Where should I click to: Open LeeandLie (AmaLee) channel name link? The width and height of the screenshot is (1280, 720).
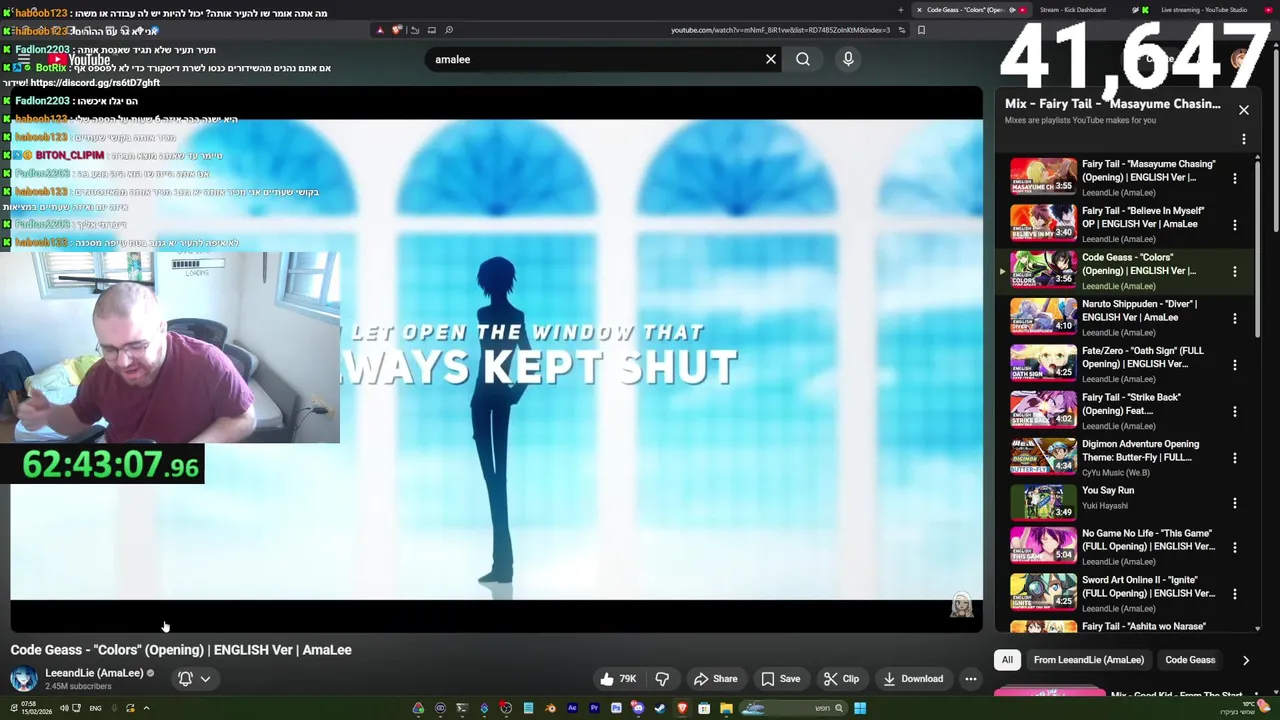coord(94,673)
